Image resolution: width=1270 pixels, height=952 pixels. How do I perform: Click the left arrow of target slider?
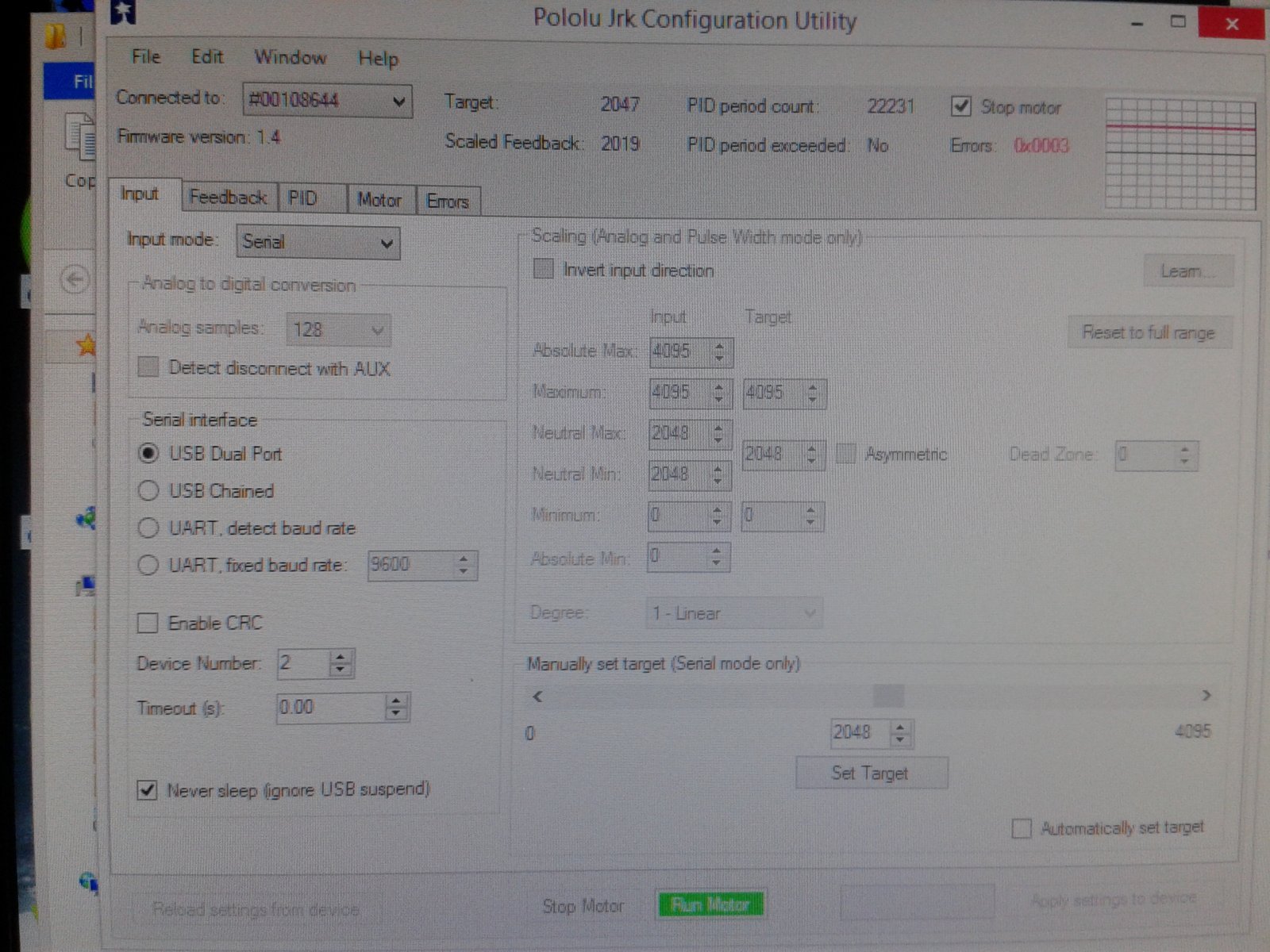pos(538,697)
